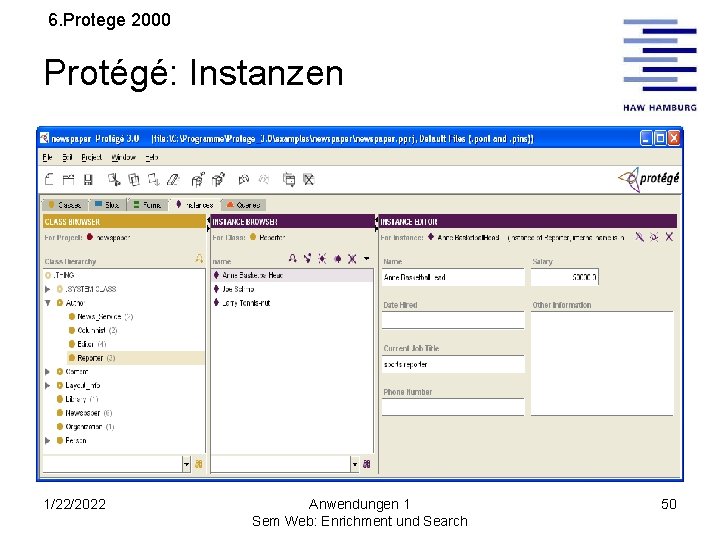Click View References icon in Instance Browser
720x540 pixels.
pos(292,259)
